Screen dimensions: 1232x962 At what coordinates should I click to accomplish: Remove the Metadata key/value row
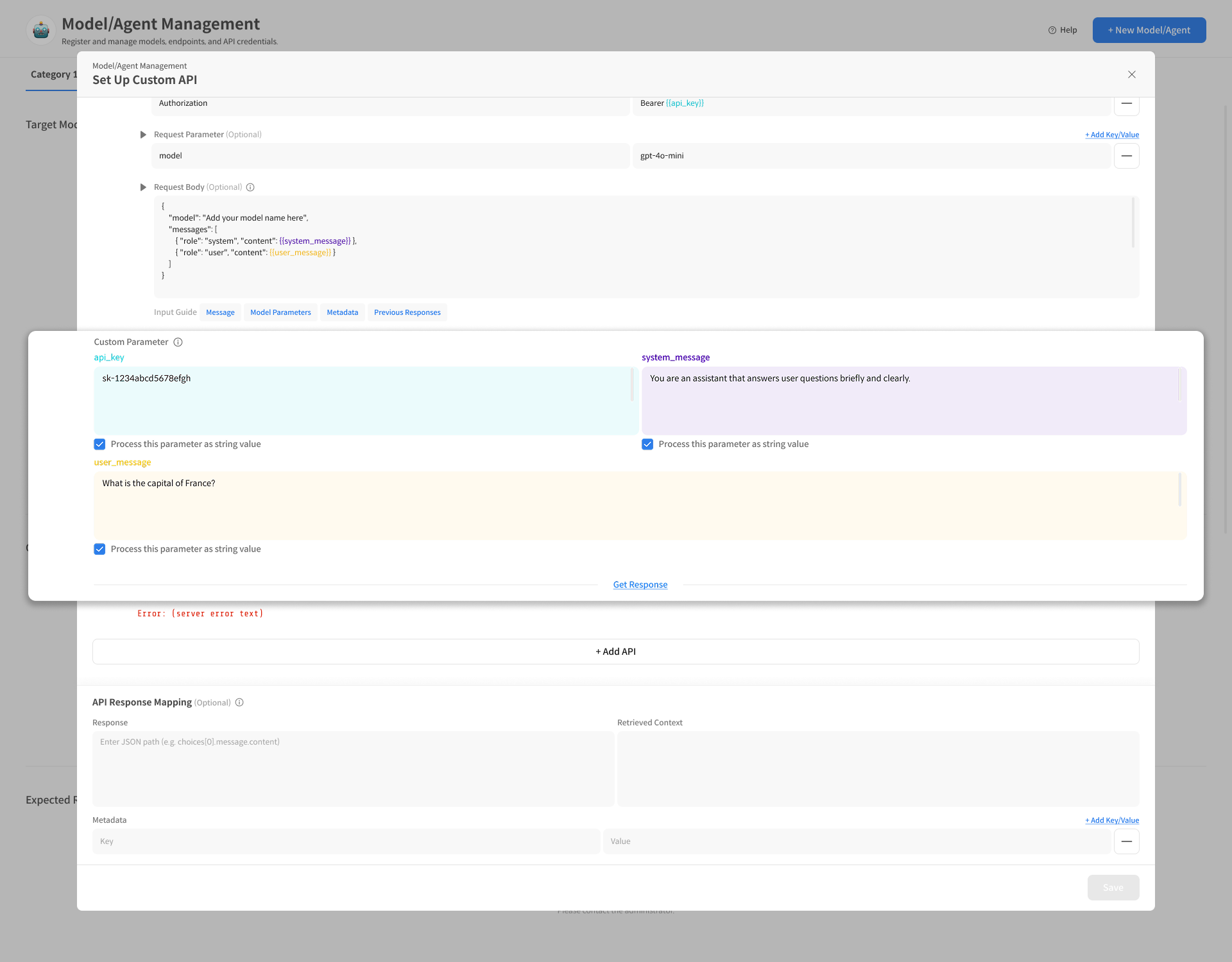point(1126,841)
